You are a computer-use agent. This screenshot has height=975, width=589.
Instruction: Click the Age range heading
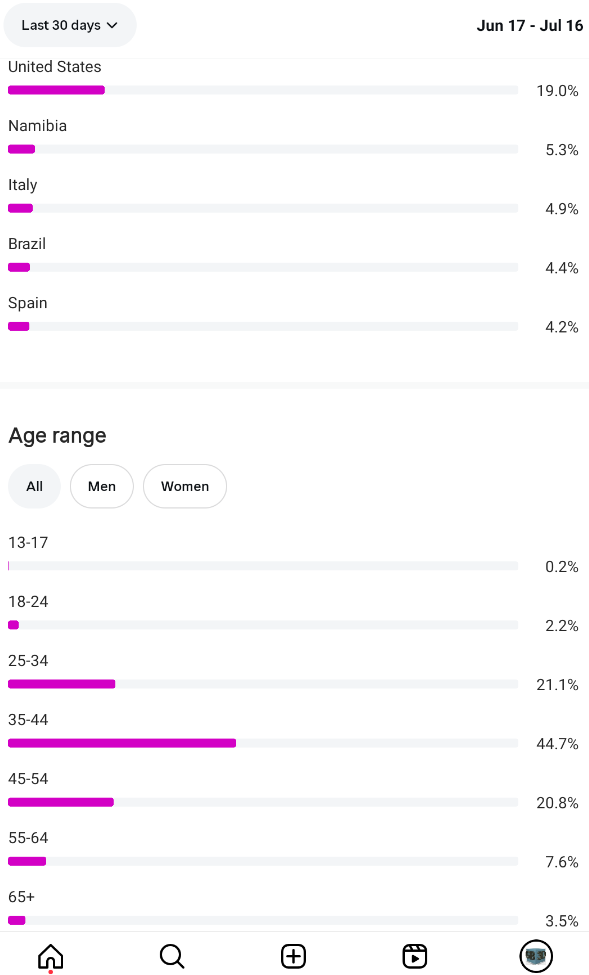click(x=57, y=436)
